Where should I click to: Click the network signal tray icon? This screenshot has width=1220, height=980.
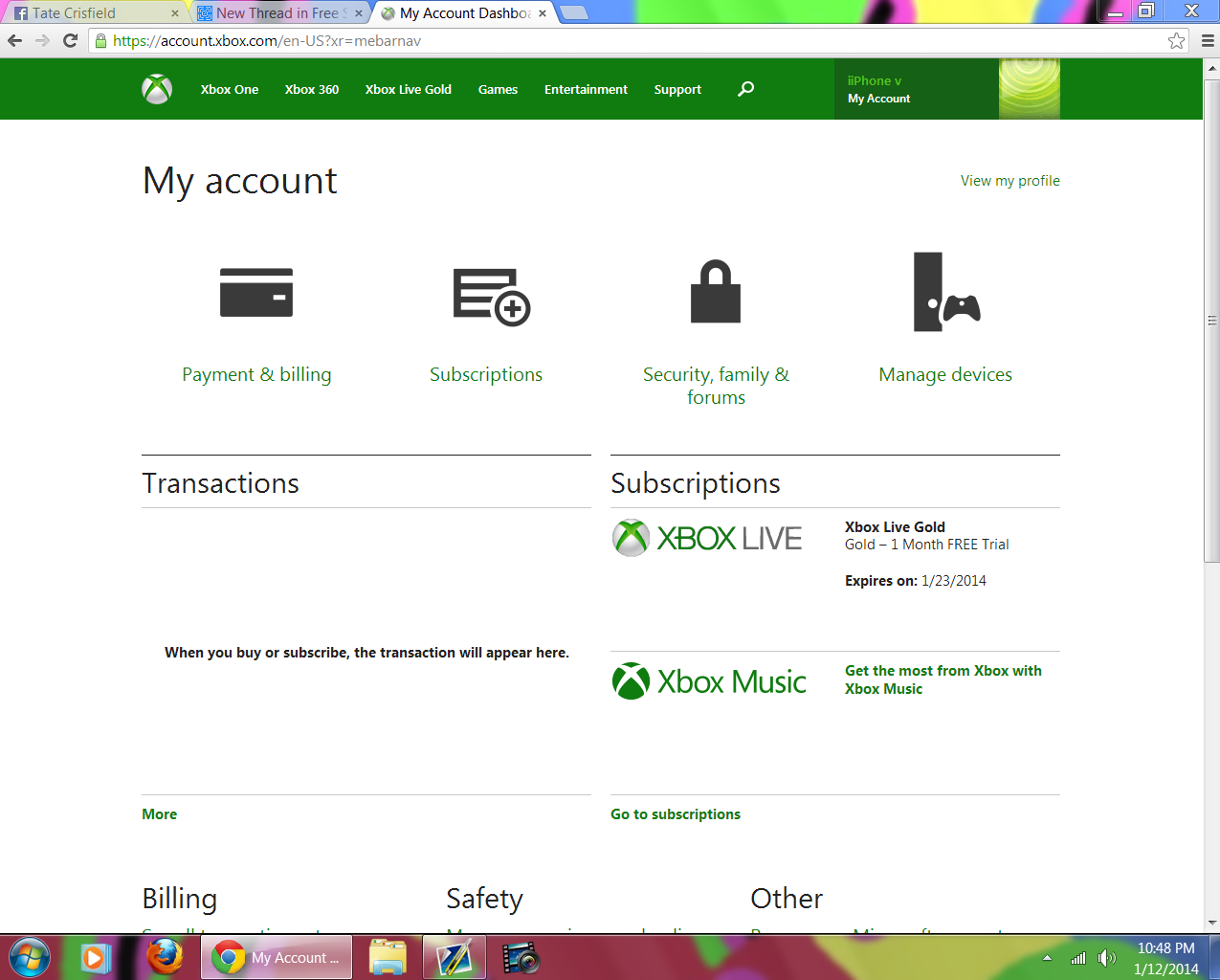coord(1078,958)
